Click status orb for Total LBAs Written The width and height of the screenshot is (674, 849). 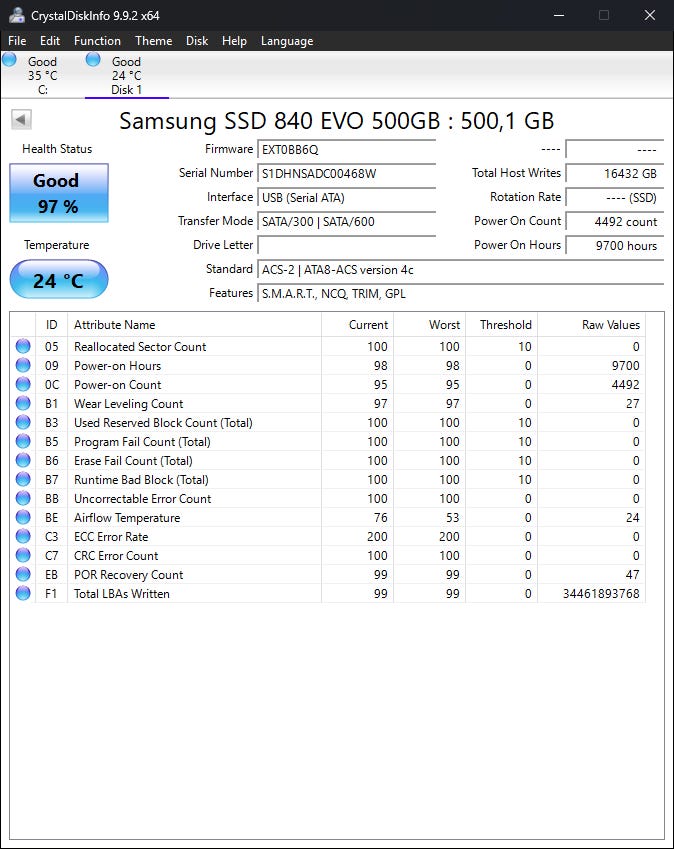[x=23, y=593]
